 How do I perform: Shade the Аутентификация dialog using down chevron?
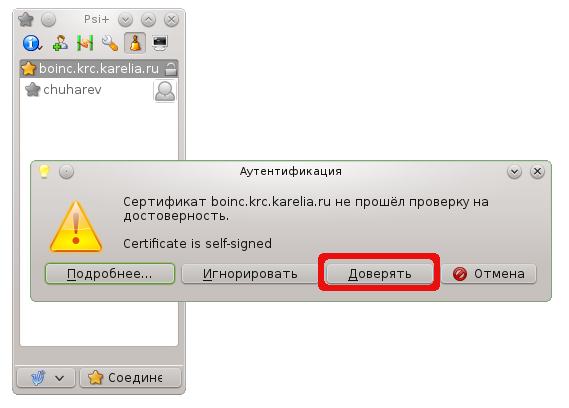click(x=514, y=171)
